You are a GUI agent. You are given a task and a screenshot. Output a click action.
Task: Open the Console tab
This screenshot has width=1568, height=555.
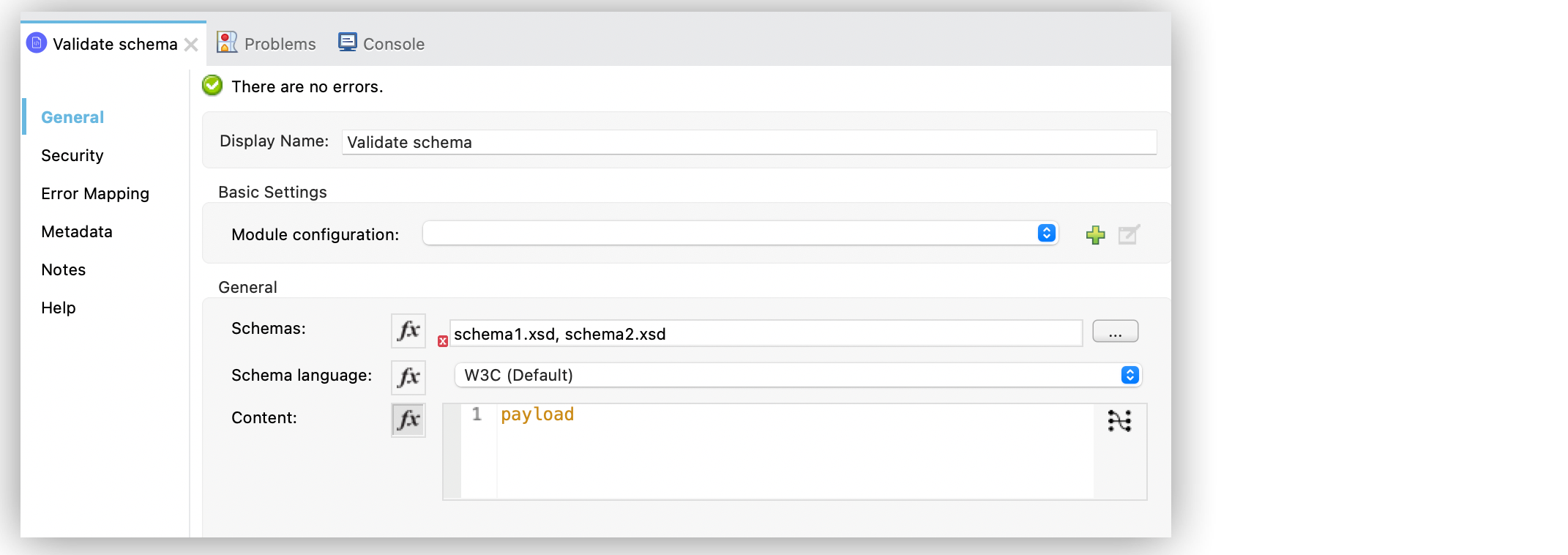(381, 43)
